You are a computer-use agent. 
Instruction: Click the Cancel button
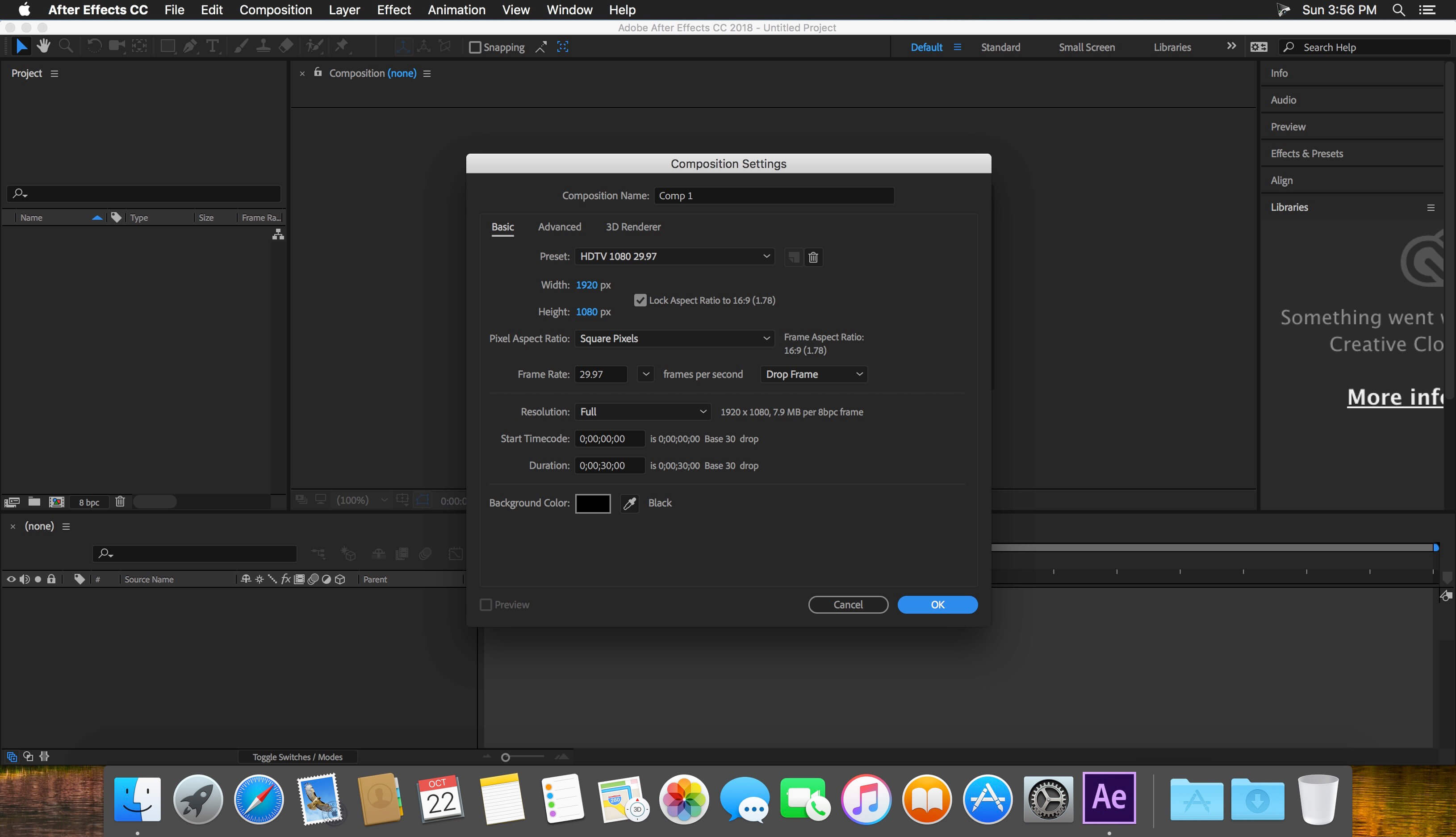(848, 604)
